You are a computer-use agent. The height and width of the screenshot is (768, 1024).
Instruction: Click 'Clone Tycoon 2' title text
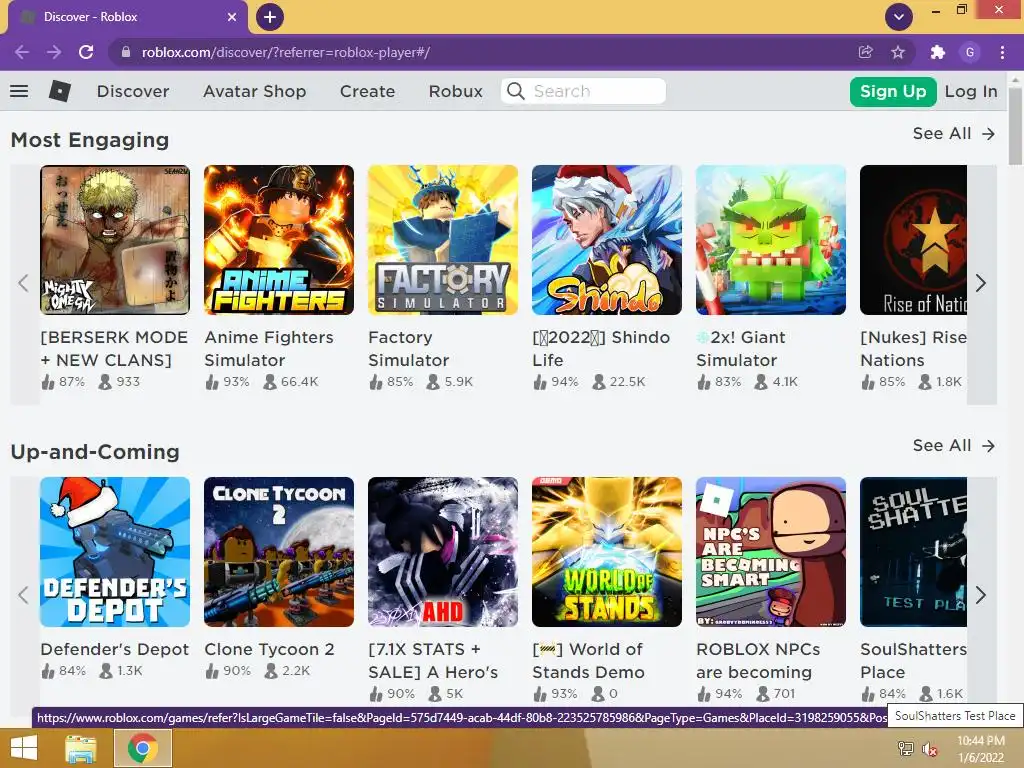coord(269,649)
